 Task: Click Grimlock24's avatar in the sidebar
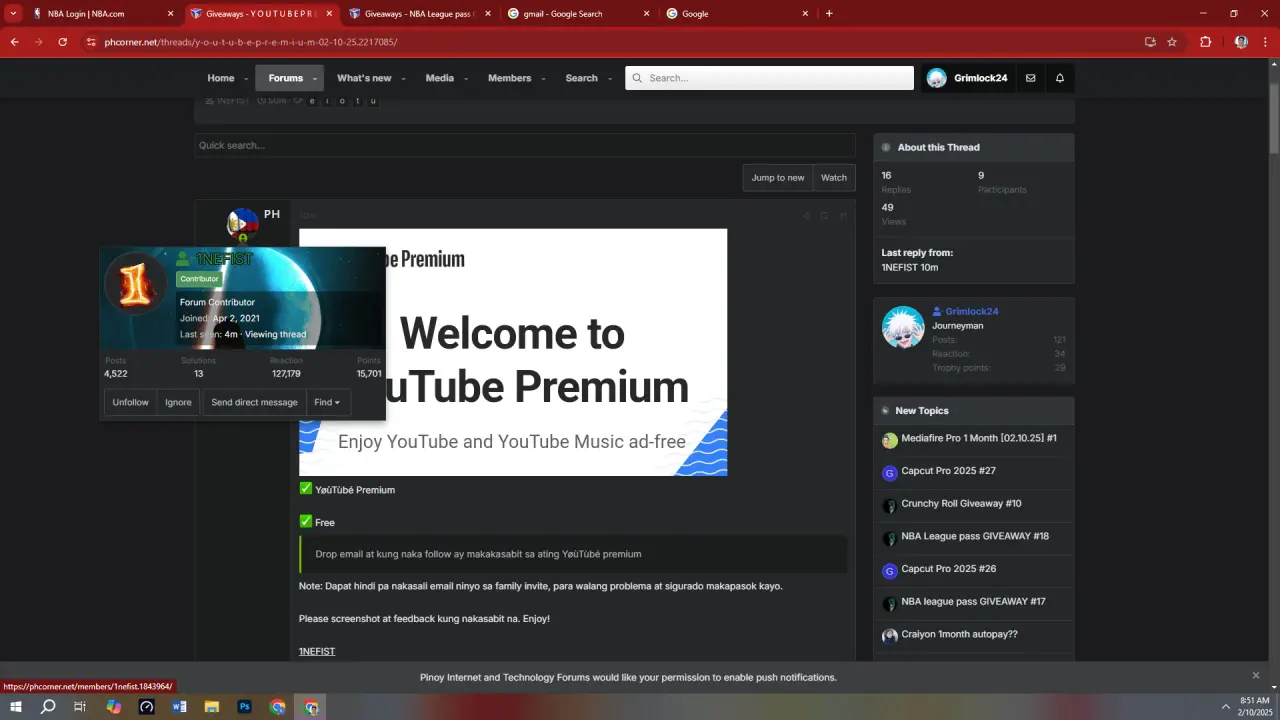tap(903, 327)
